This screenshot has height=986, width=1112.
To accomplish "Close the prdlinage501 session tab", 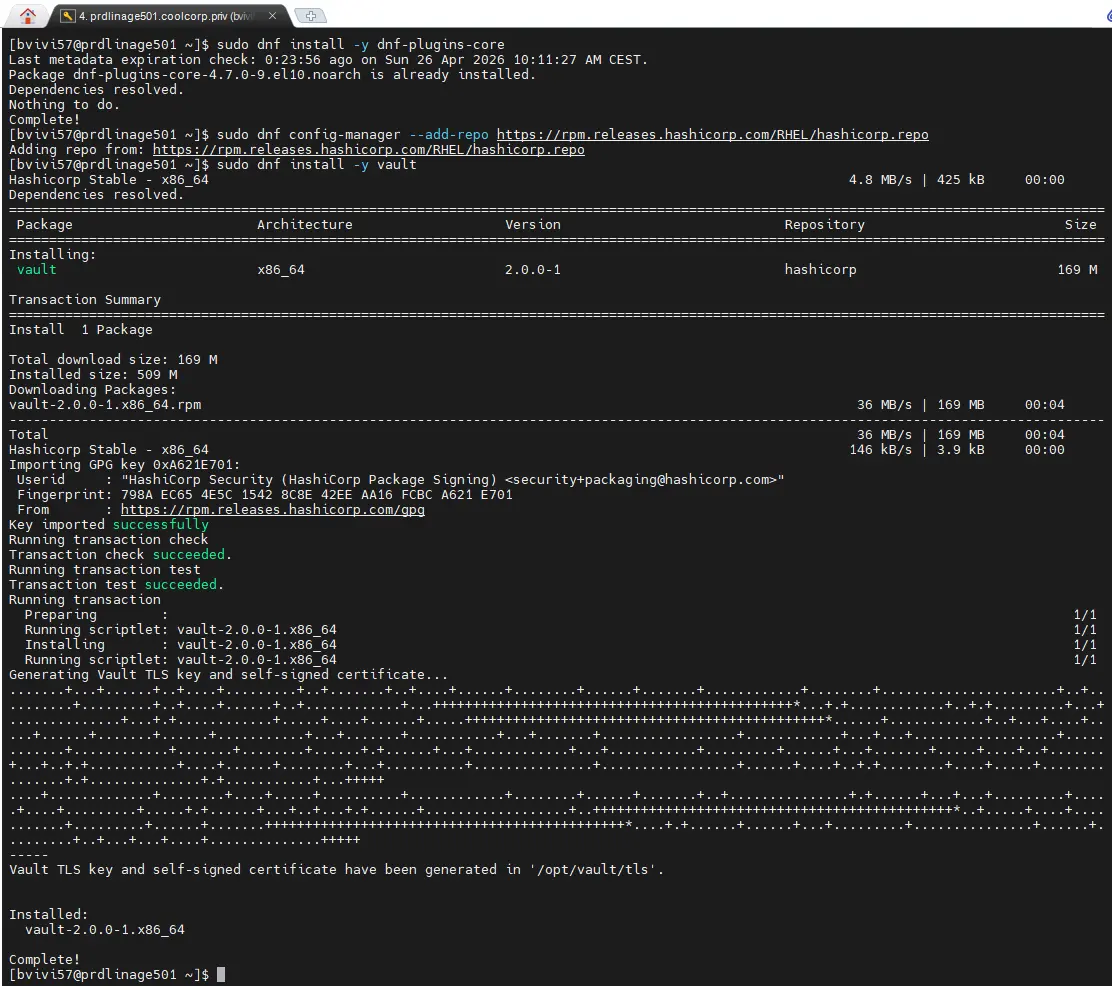I will pos(272,16).
